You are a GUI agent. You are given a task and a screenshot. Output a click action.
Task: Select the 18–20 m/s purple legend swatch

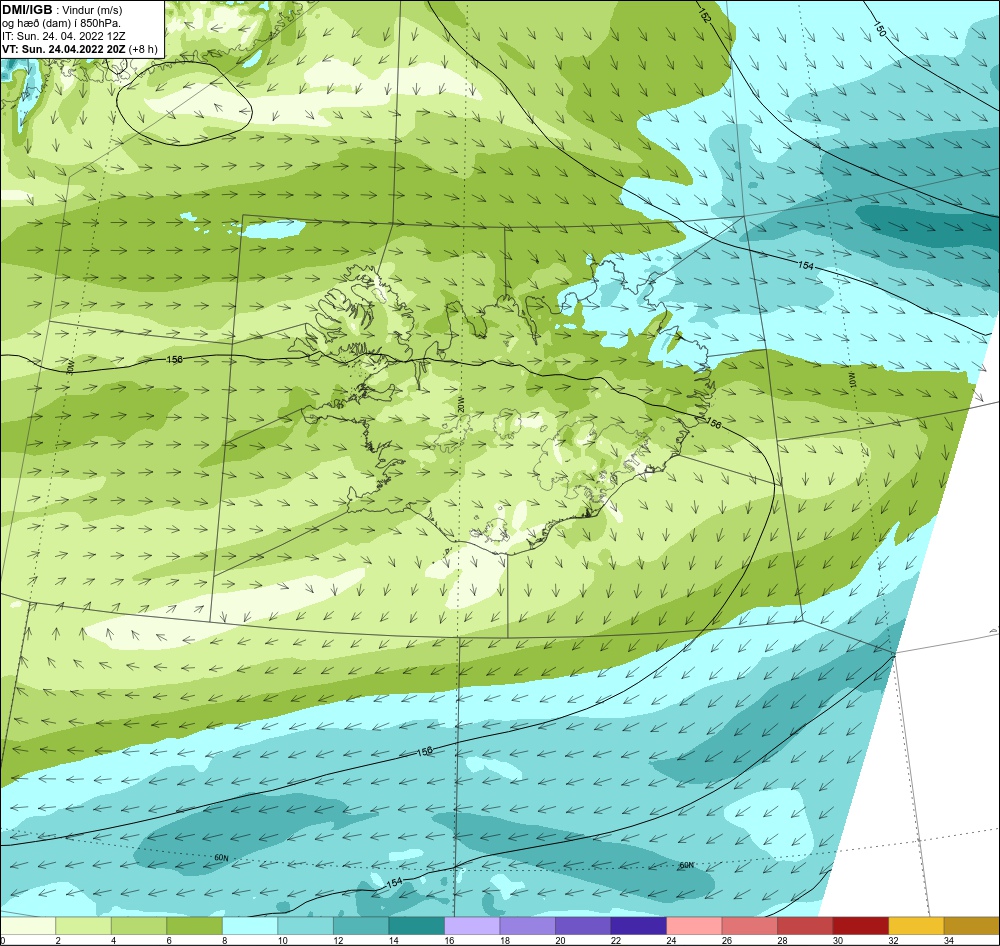527,926
